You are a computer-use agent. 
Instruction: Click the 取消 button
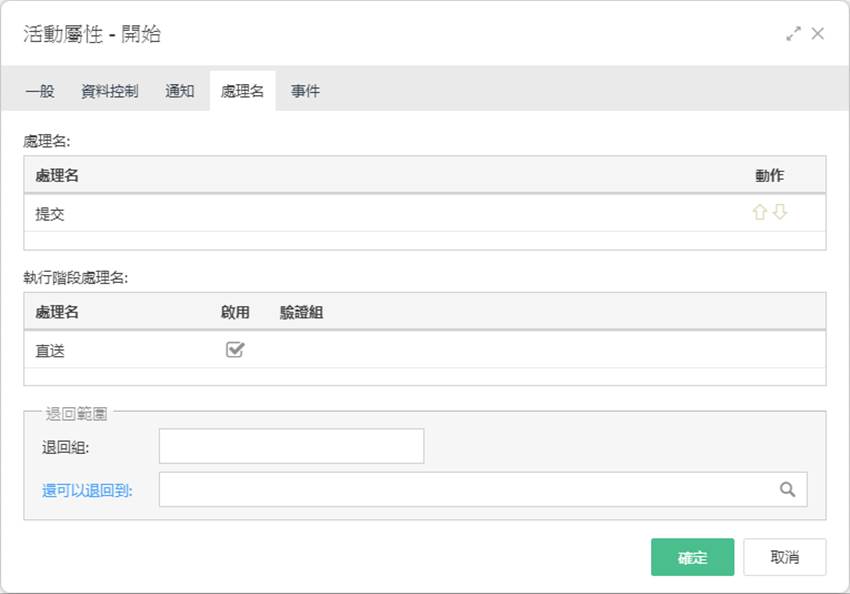click(784, 557)
